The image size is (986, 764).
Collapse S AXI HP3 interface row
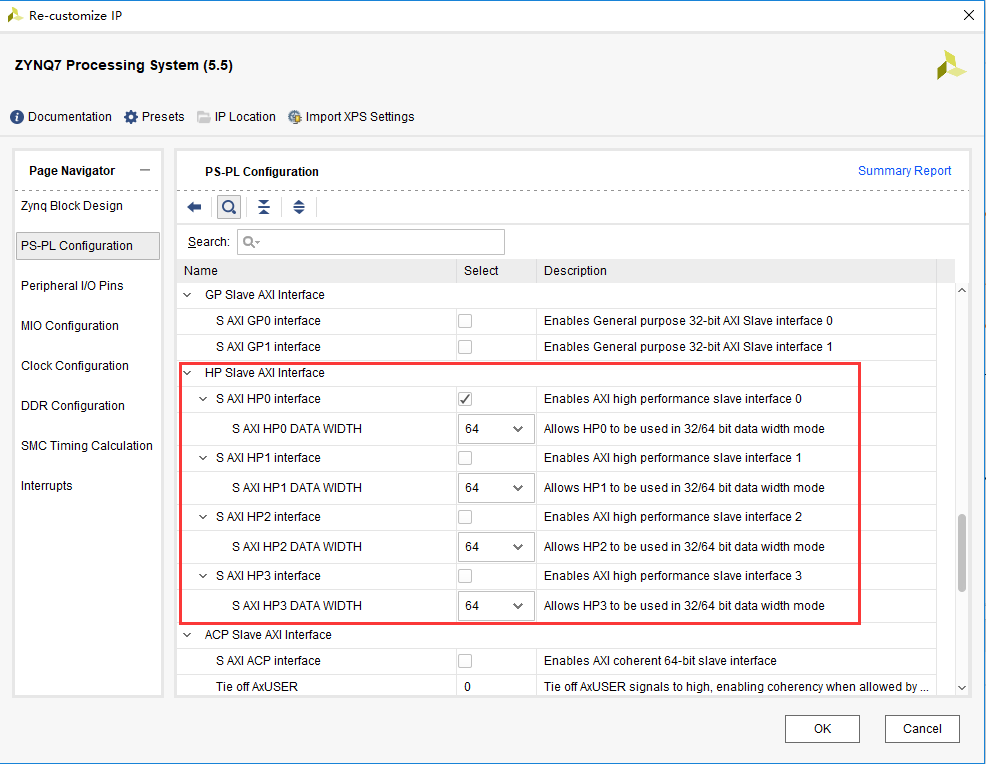pyautogui.click(x=203, y=576)
